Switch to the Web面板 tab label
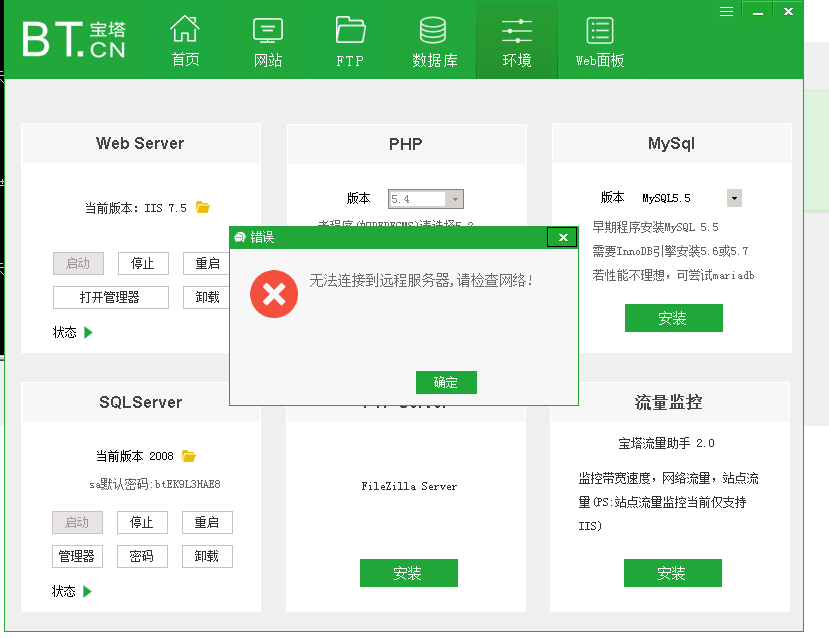829x638 pixels. (x=600, y=60)
